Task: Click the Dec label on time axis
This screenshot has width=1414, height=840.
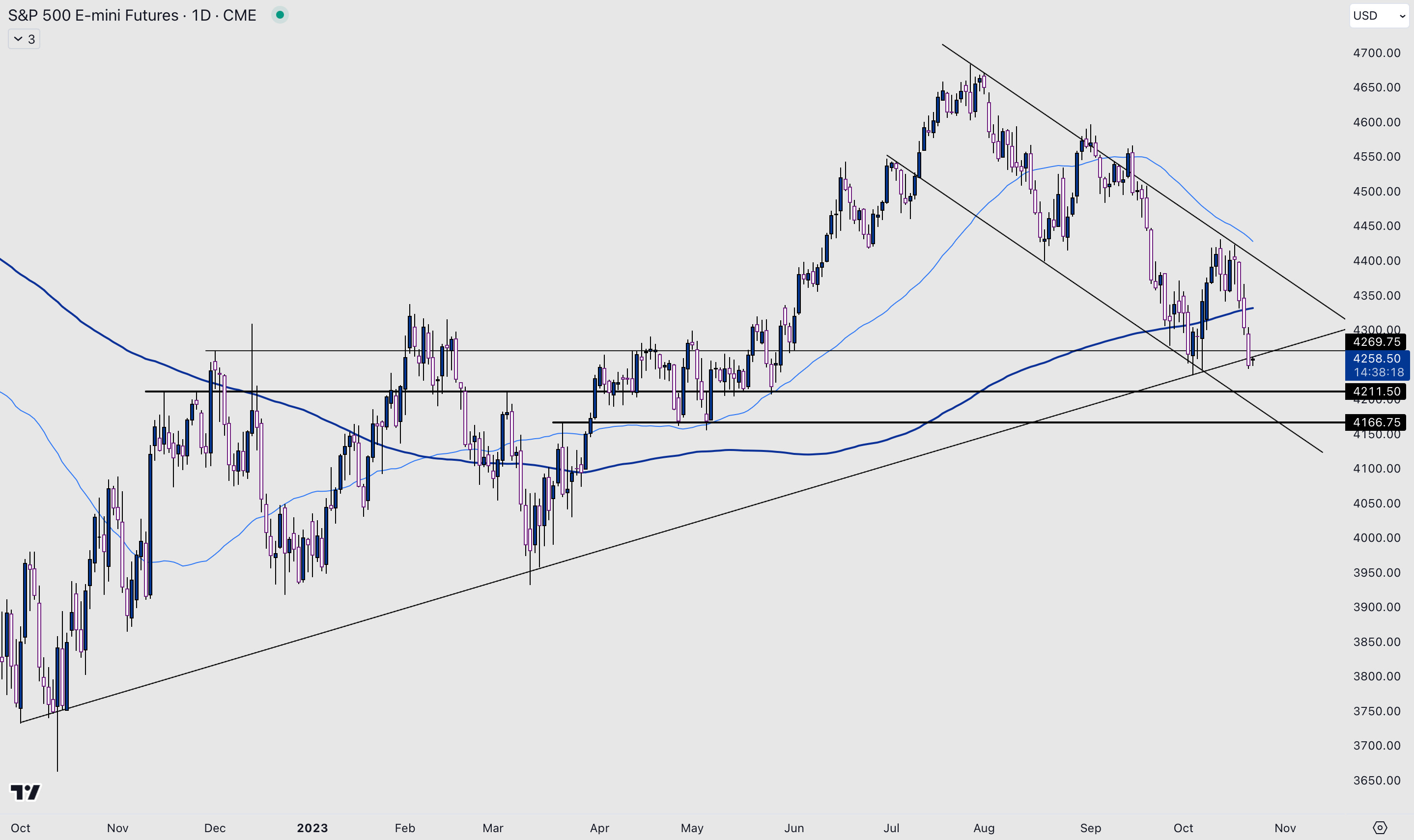Action: (215, 828)
